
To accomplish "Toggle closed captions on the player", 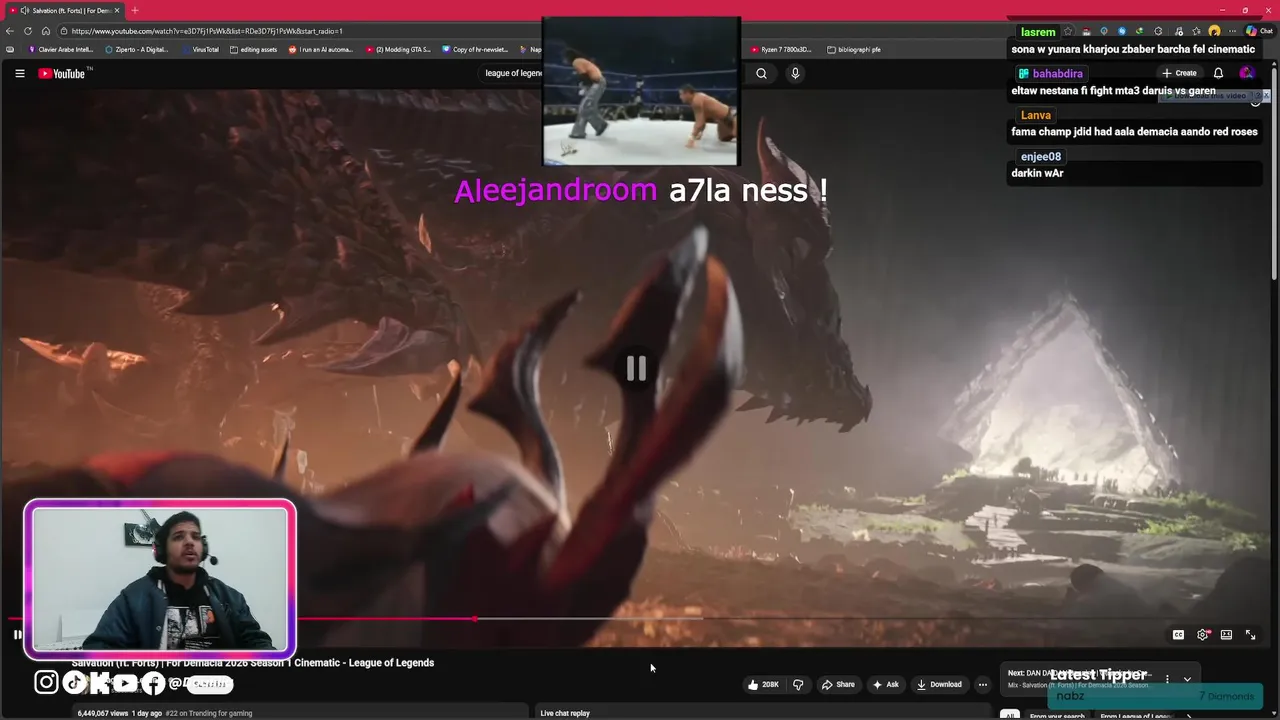I will click(1178, 635).
